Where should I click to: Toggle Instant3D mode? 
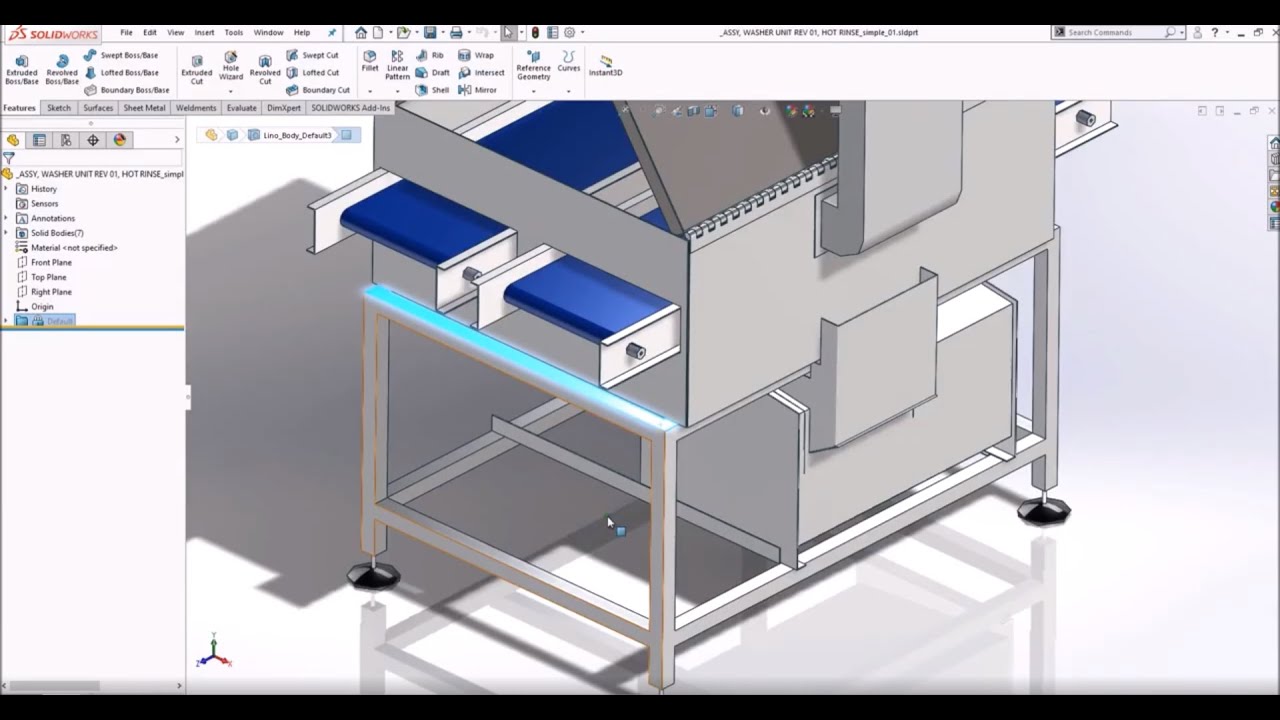click(605, 65)
